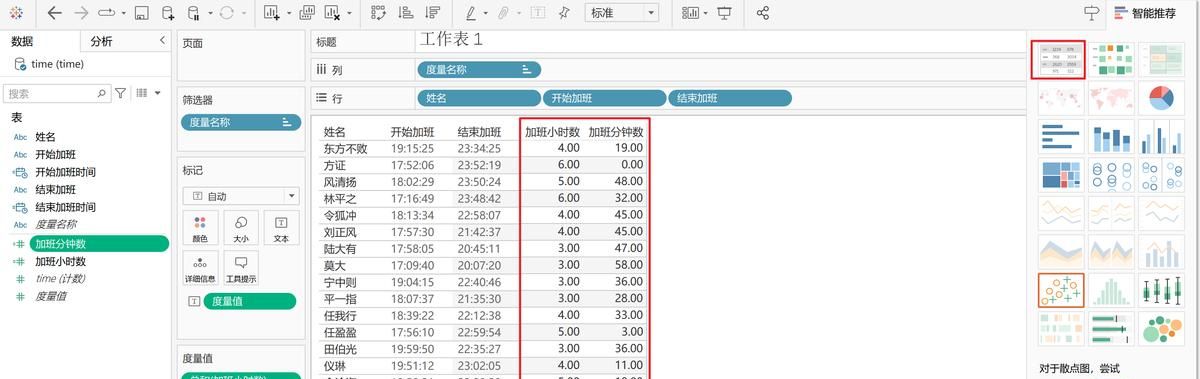
Task: Click the 大小 size mark button
Action: [x=241, y=229]
